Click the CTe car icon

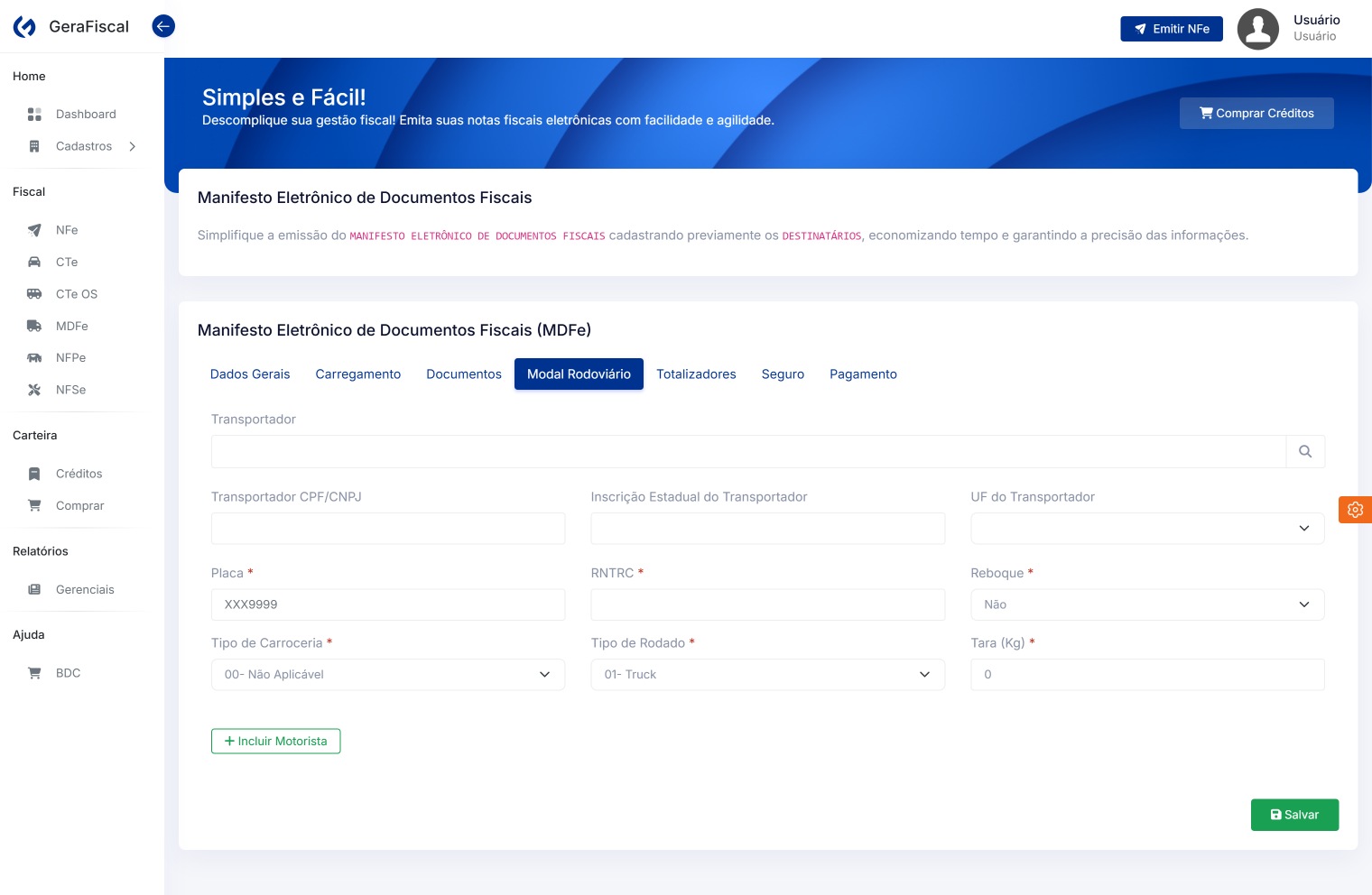click(34, 263)
